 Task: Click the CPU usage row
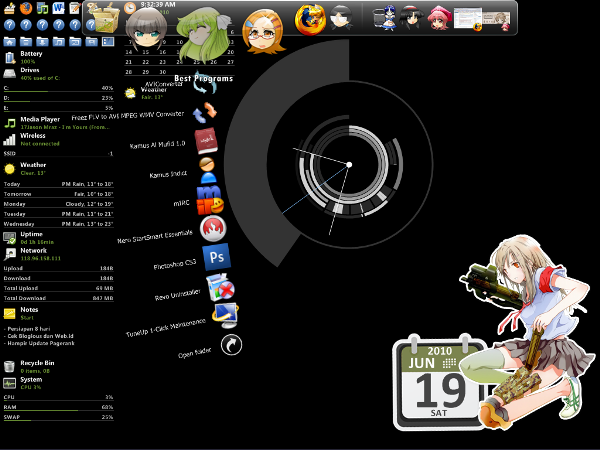coord(59,398)
